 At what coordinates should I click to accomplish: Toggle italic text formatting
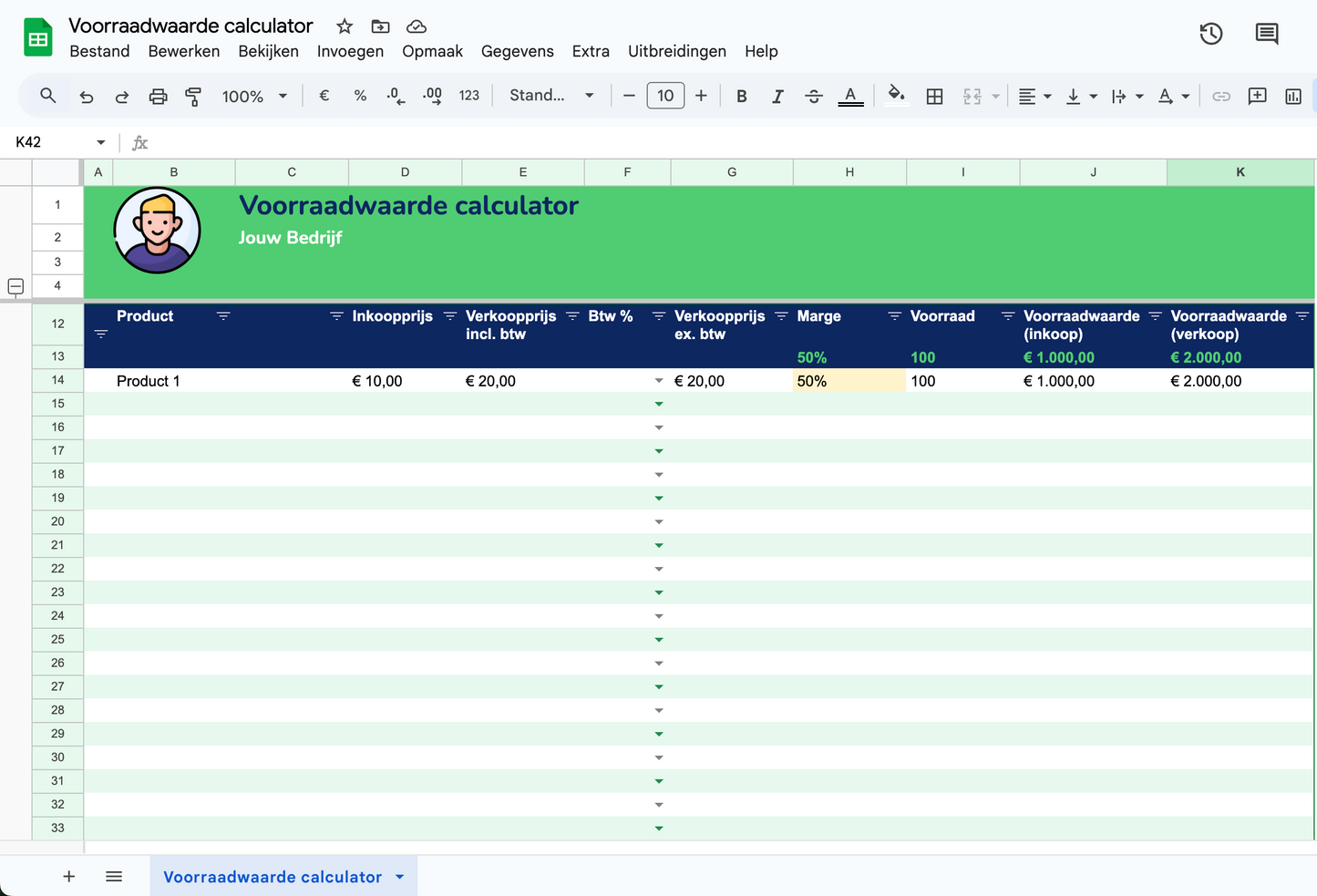[777, 96]
